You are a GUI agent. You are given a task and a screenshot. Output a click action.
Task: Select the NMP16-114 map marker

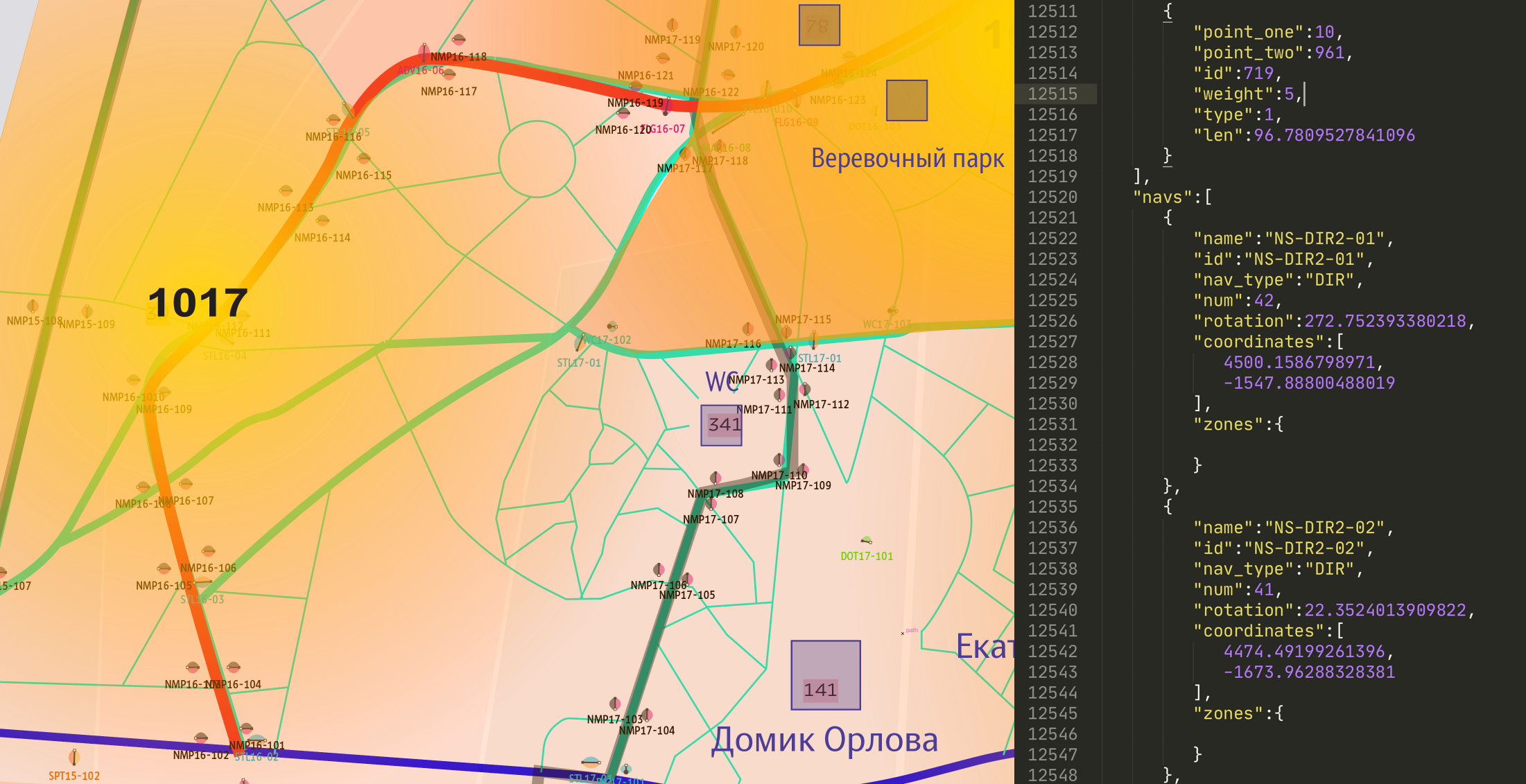pyautogui.click(x=322, y=221)
